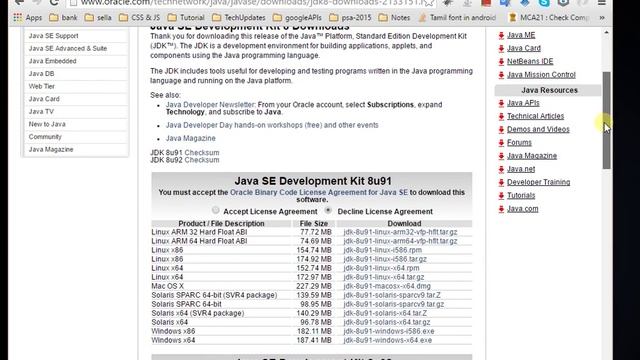Click the red download icon beside Java ME
The height and width of the screenshot is (360, 640).
pos(501,36)
